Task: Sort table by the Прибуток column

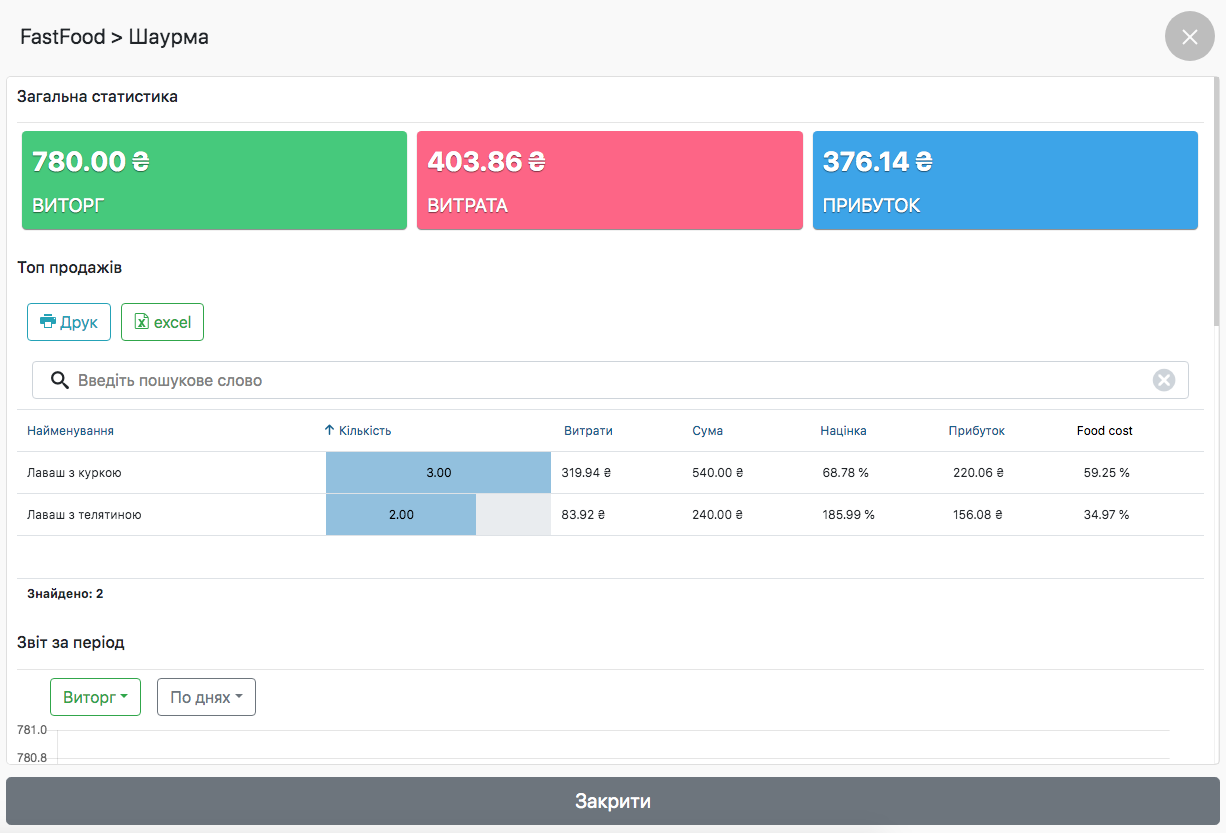Action: coord(976,431)
